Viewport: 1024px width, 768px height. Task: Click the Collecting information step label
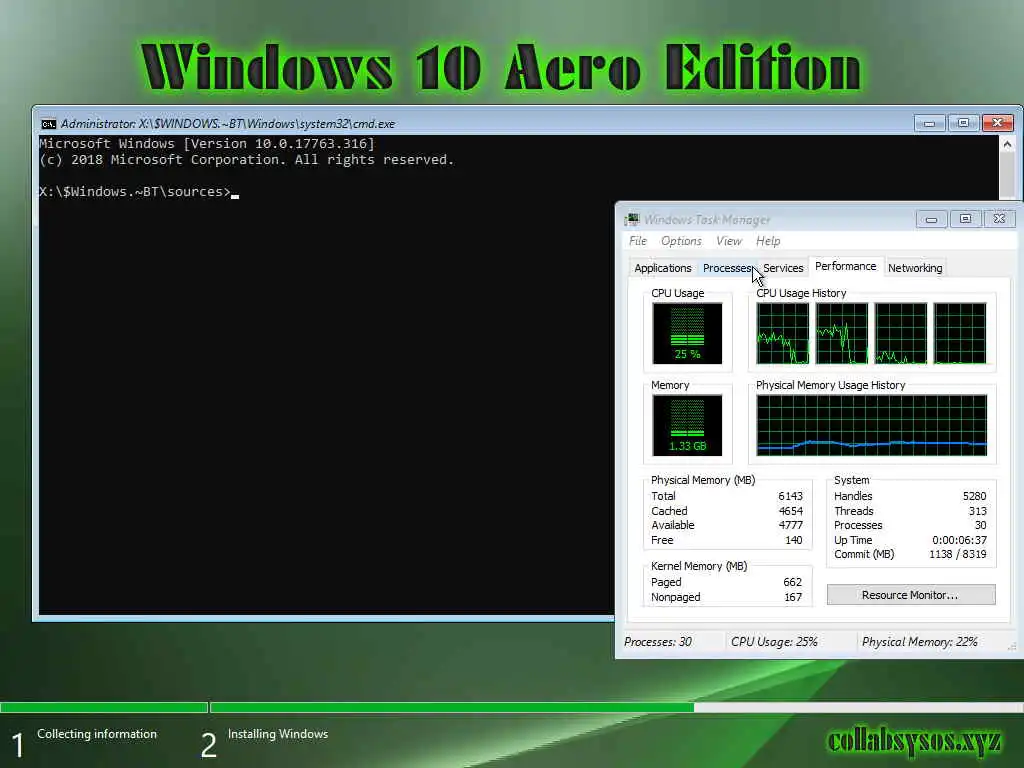tap(97, 734)
